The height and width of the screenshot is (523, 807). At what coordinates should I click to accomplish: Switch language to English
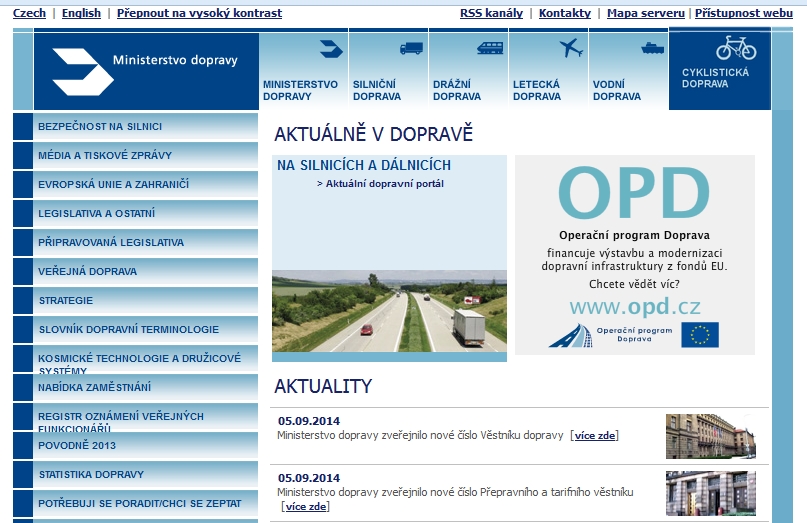81,13
